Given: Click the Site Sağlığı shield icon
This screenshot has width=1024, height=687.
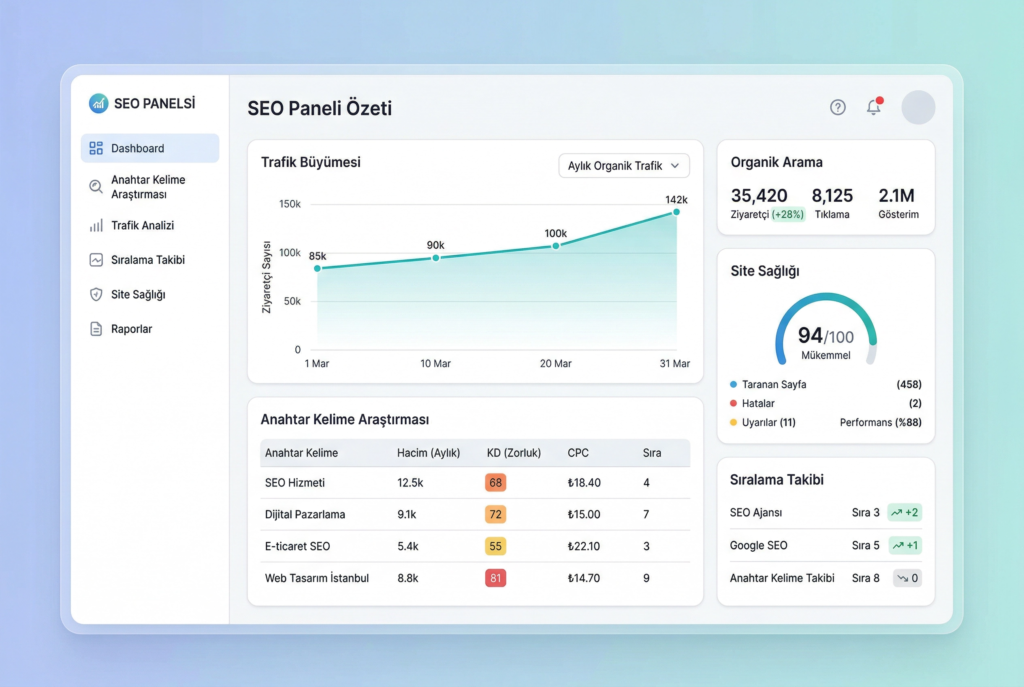Looking at the screenshot, I should pyautogui.click(x=96, y=294).
